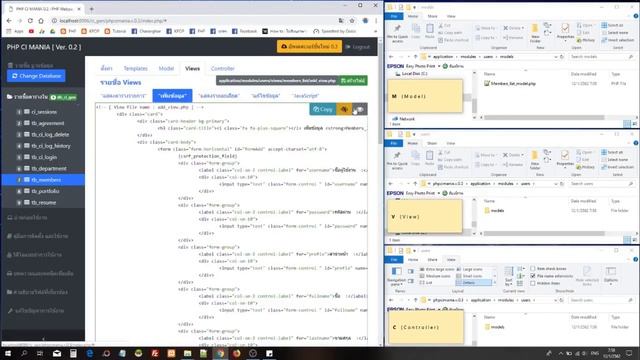Open a new browser tab with plus icon
The width and height of the screenshot is (640, 360).
pyautogui.click(x=91, y=9)
